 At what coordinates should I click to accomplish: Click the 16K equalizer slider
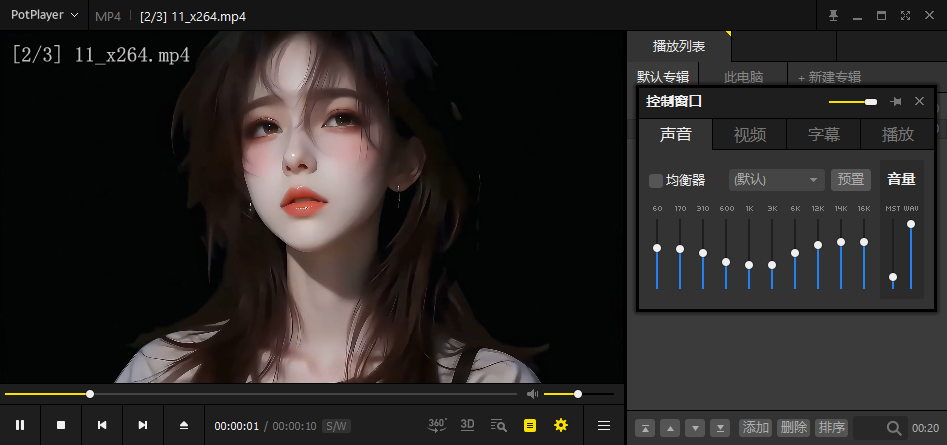click(x=864, y=254)
